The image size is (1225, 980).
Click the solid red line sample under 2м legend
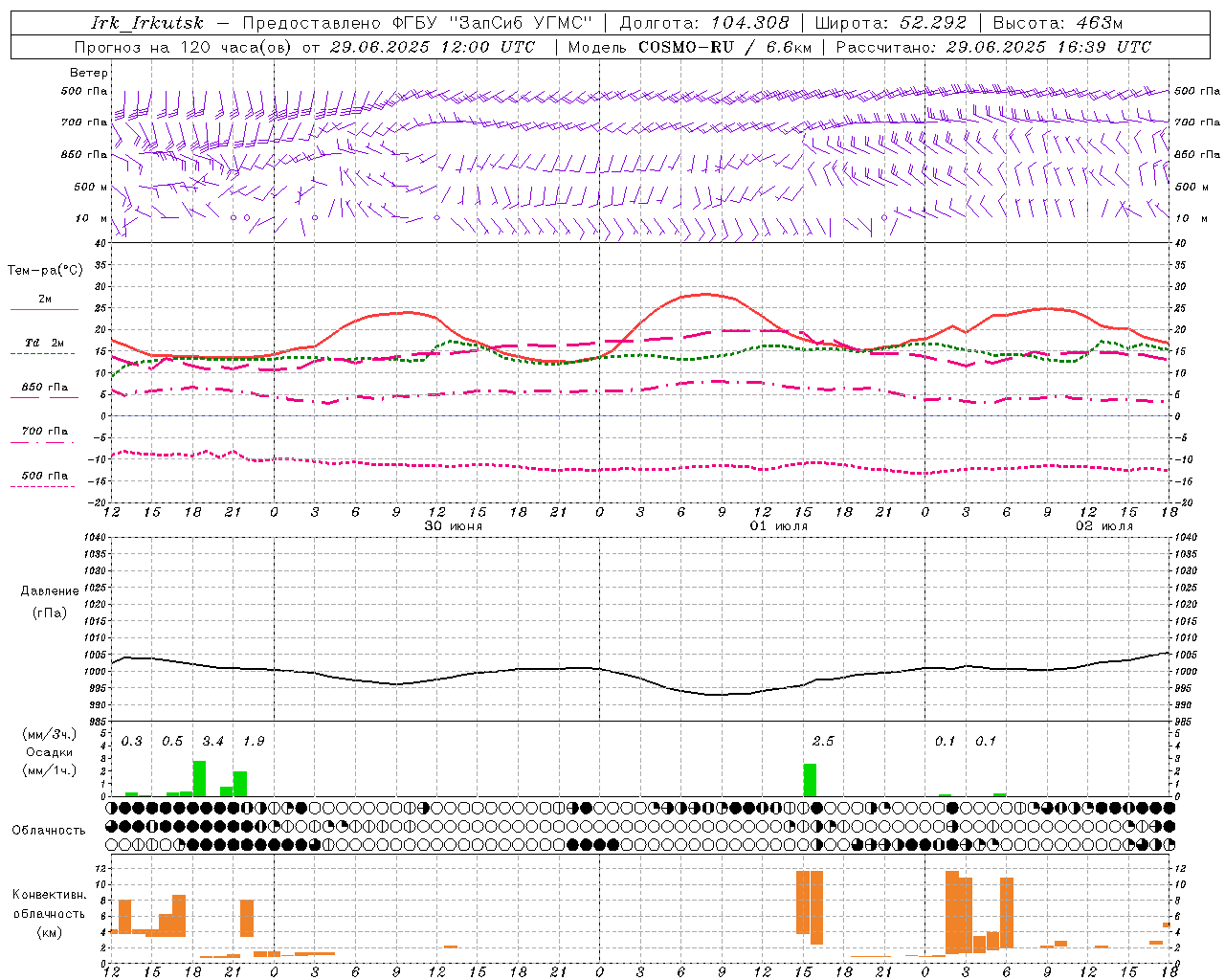tap(44, 310)
